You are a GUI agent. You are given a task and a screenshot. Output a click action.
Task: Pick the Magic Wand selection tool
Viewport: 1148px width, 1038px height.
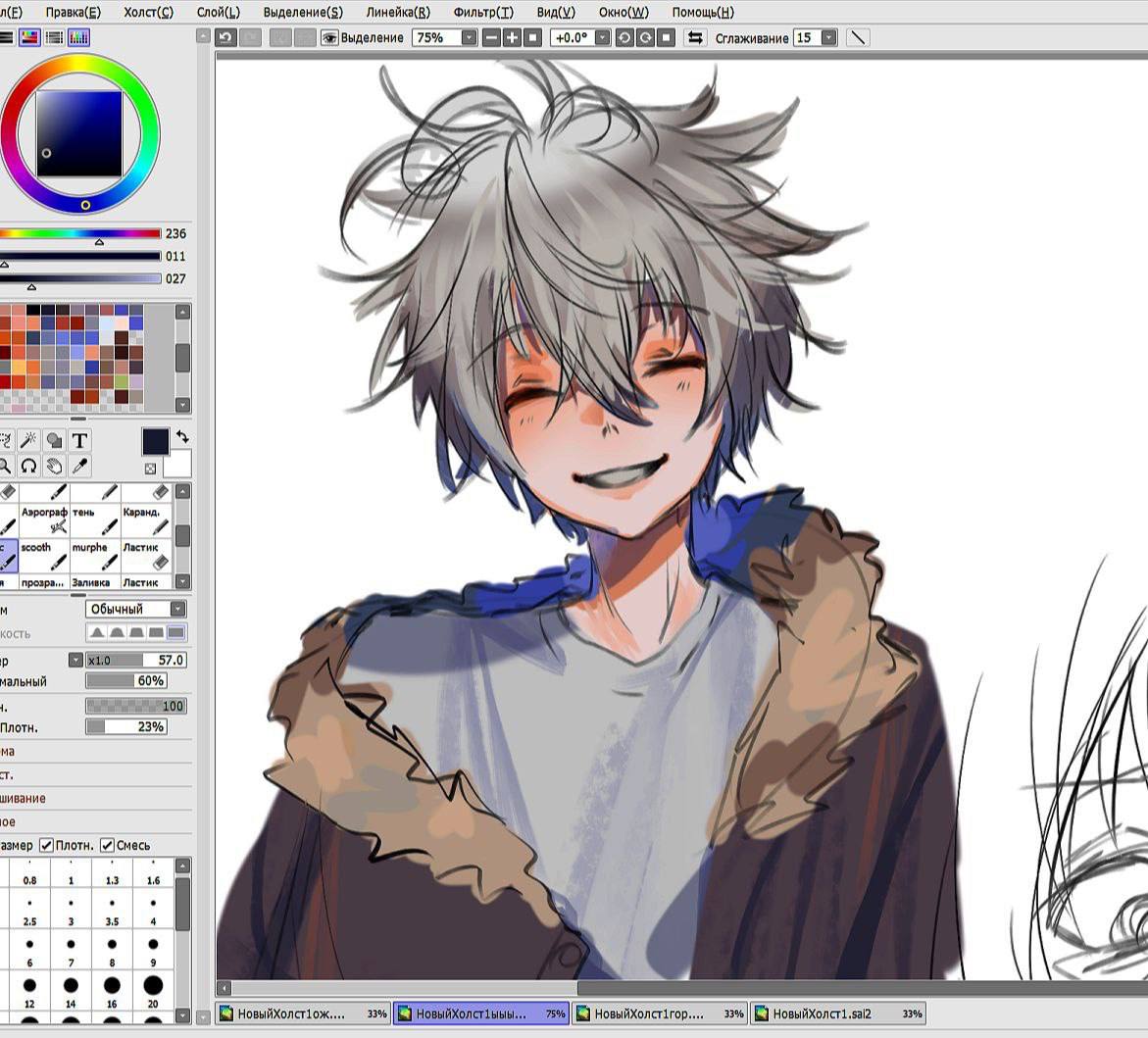(28, 440)
